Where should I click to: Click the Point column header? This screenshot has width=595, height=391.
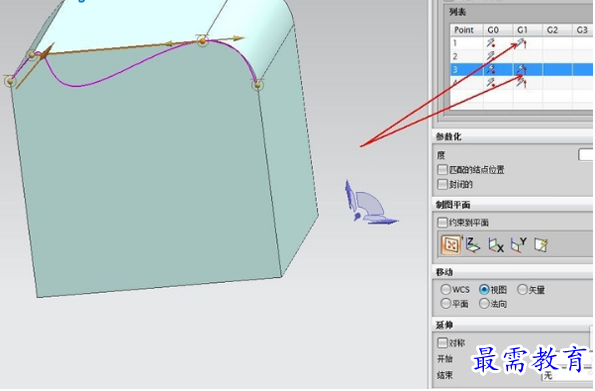point(466,30)
